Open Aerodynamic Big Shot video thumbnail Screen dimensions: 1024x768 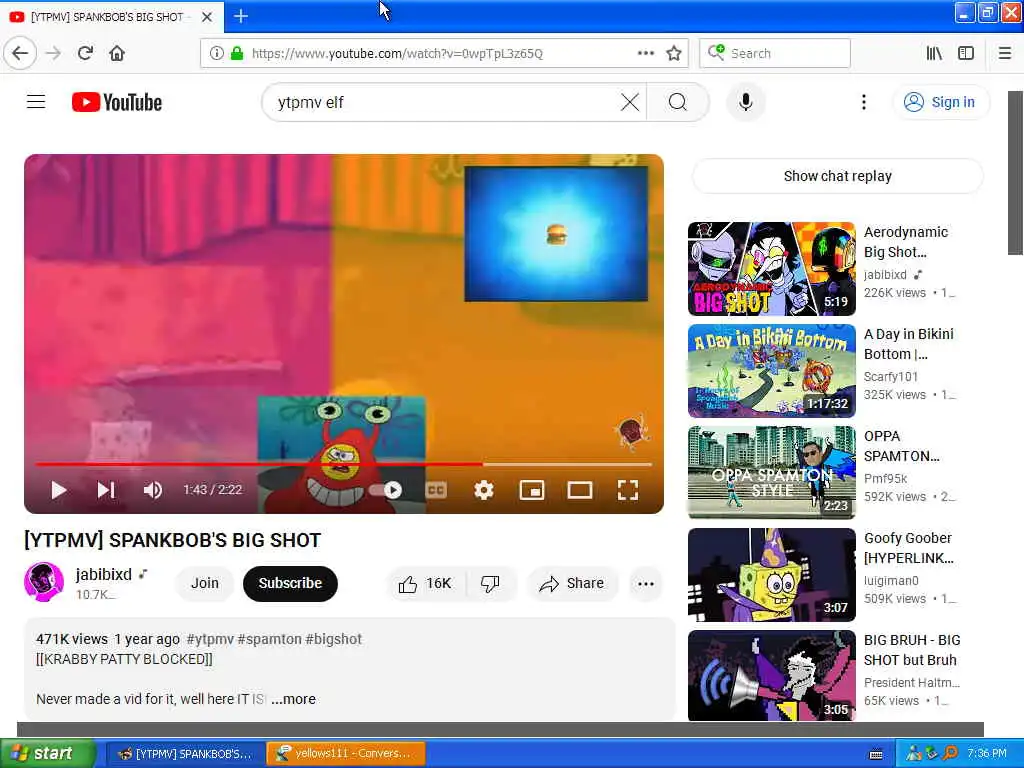(771, 268)
